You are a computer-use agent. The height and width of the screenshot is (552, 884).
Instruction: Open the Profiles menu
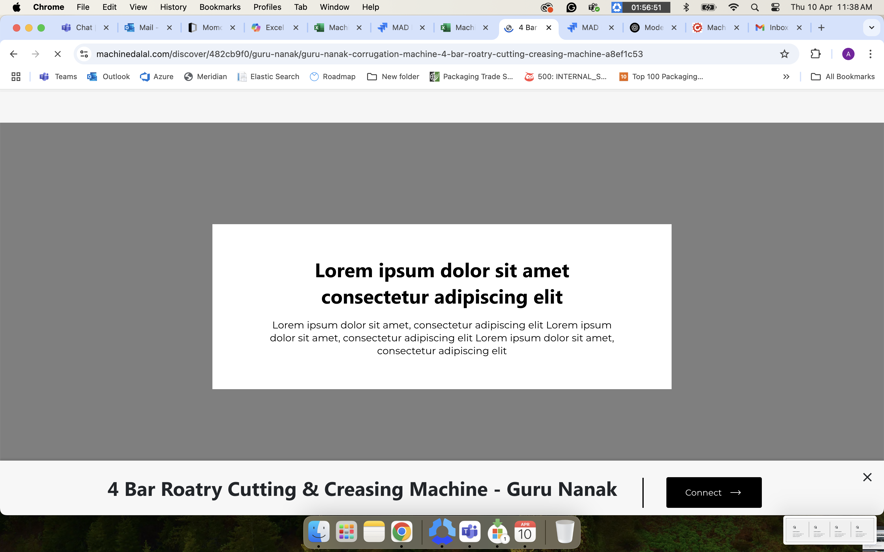[x=267, y=7]
